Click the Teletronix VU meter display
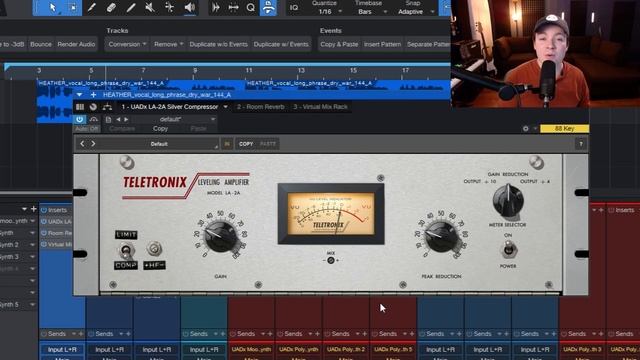The height and width of the screenshot is (360, 640). tap(331, 214)
